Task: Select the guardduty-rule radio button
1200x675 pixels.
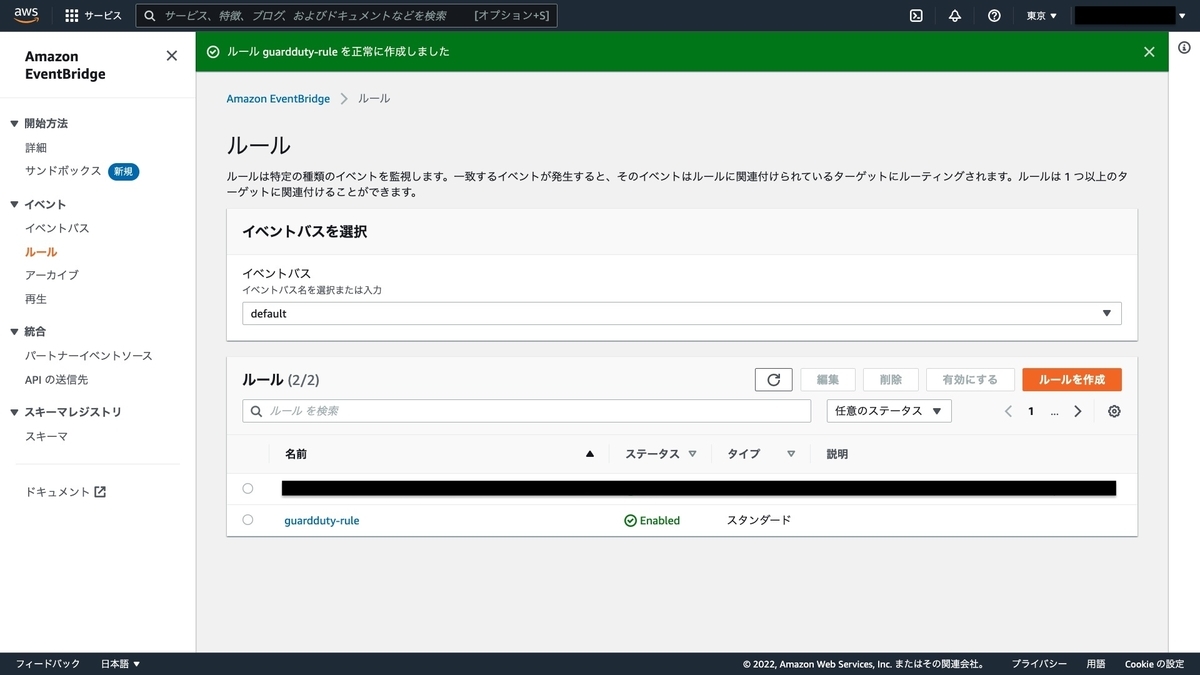Action: click(248, 520)
